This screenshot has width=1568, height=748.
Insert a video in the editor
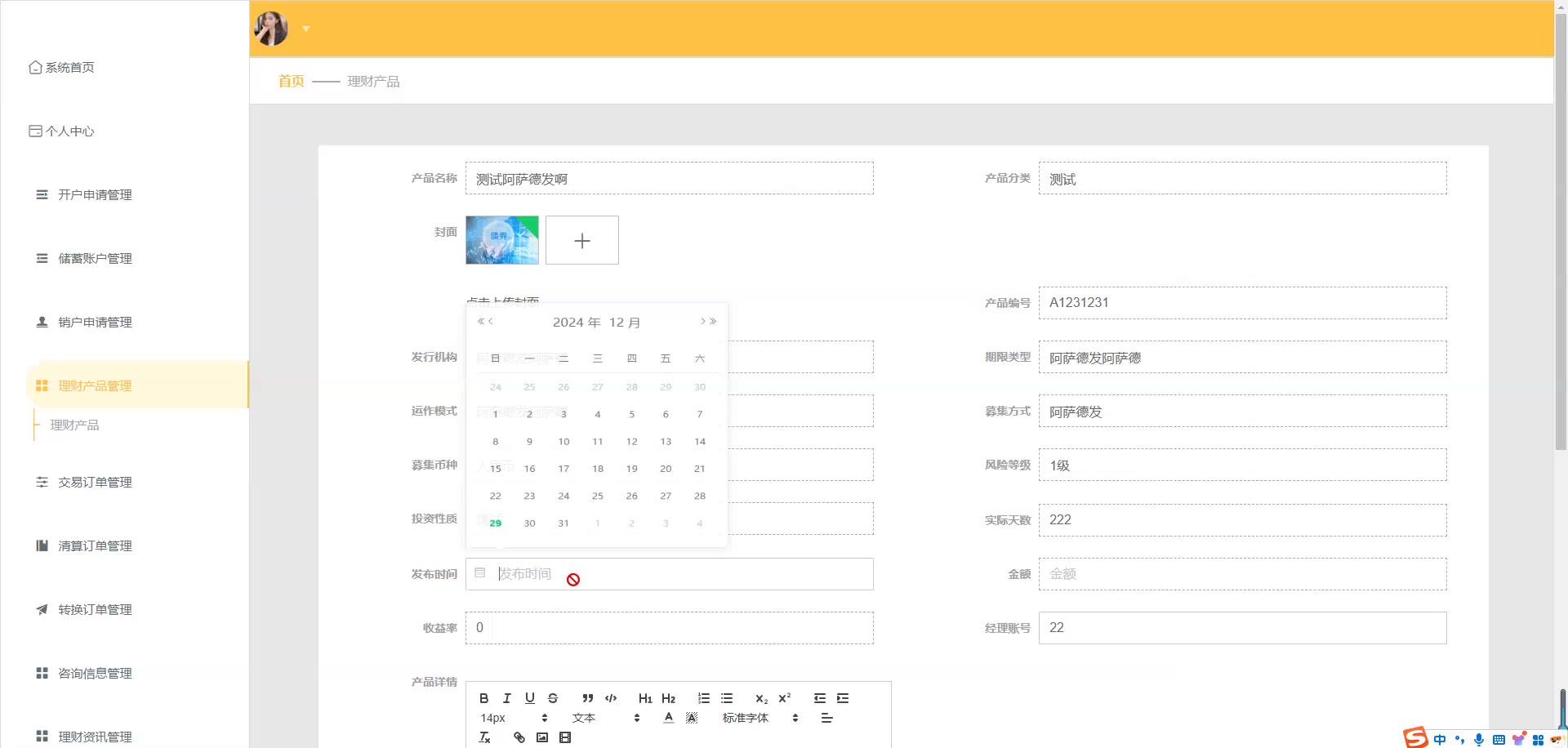[564, 737]
